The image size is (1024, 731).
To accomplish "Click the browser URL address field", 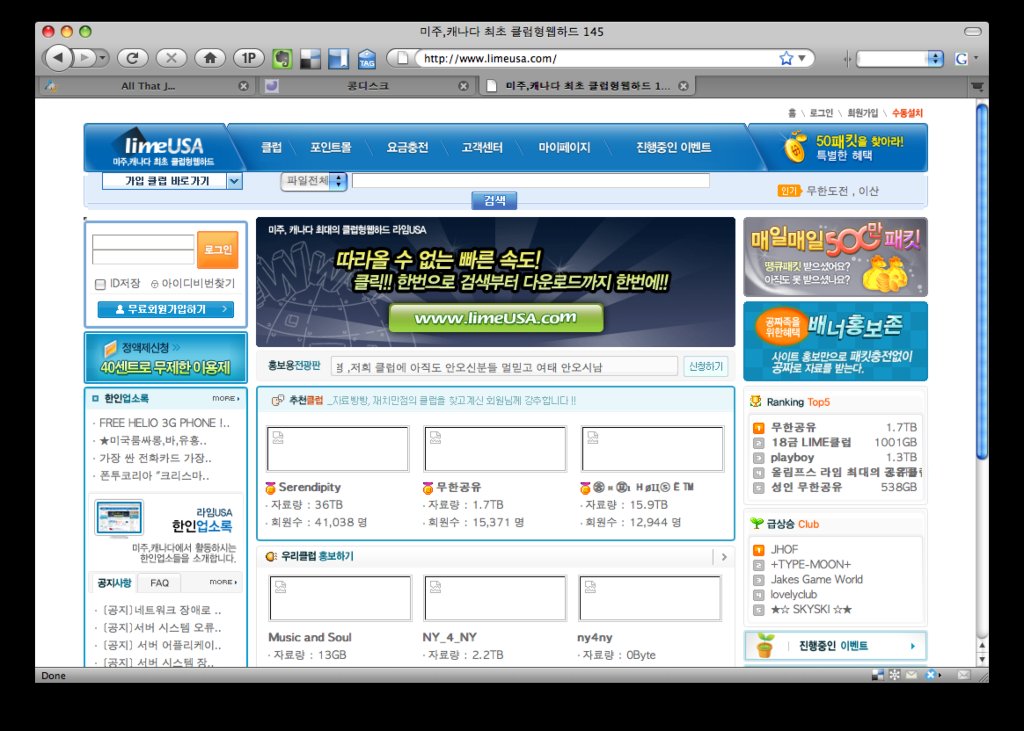I will (x=598, y=58).
